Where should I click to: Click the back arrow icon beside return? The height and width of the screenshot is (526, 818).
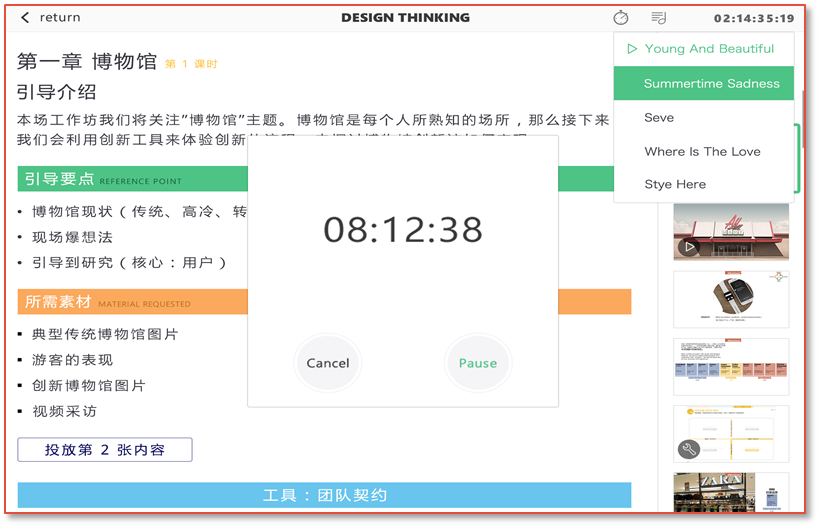(25, 18)
